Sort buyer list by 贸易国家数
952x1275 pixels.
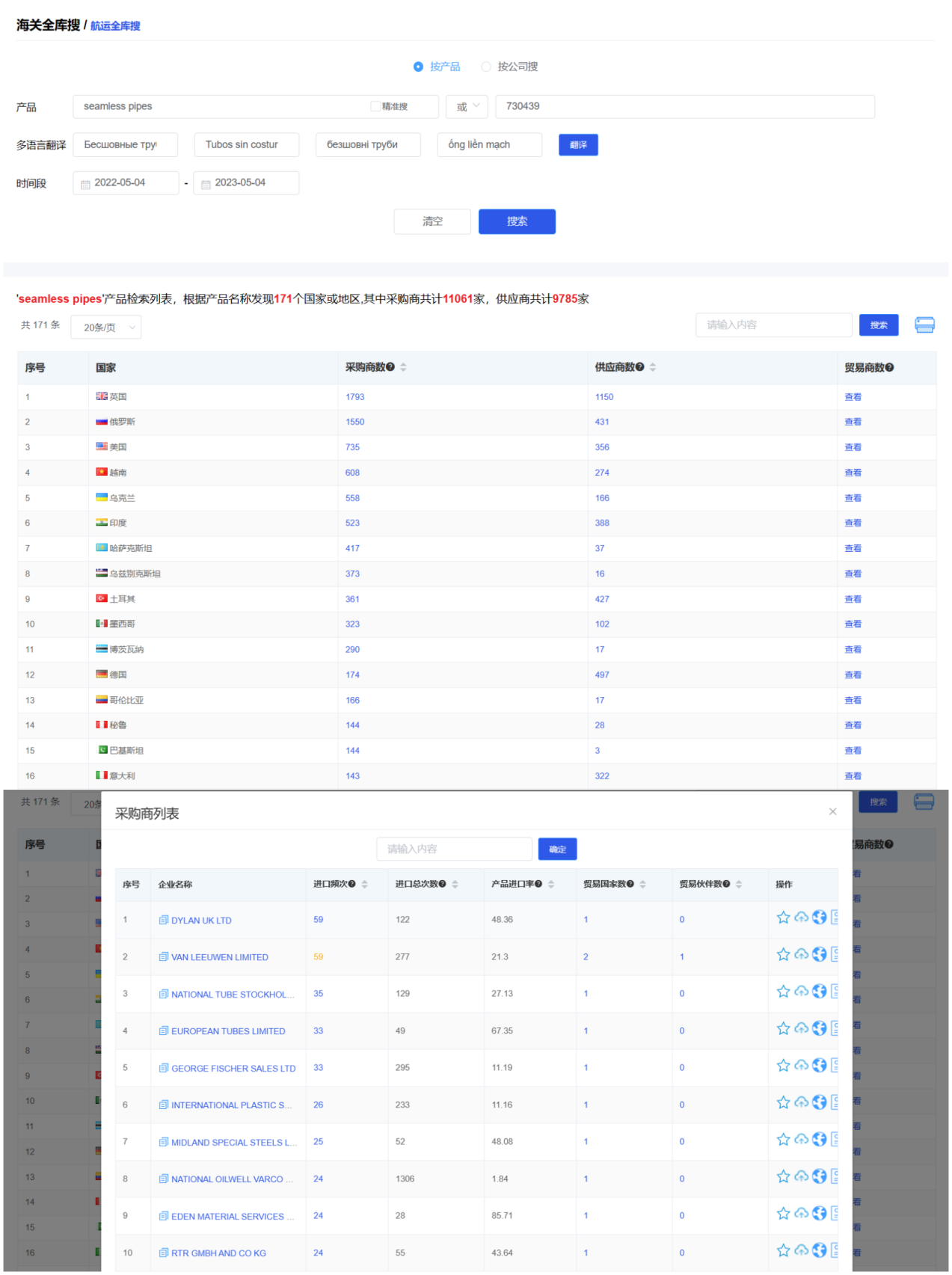click(643, 885)
